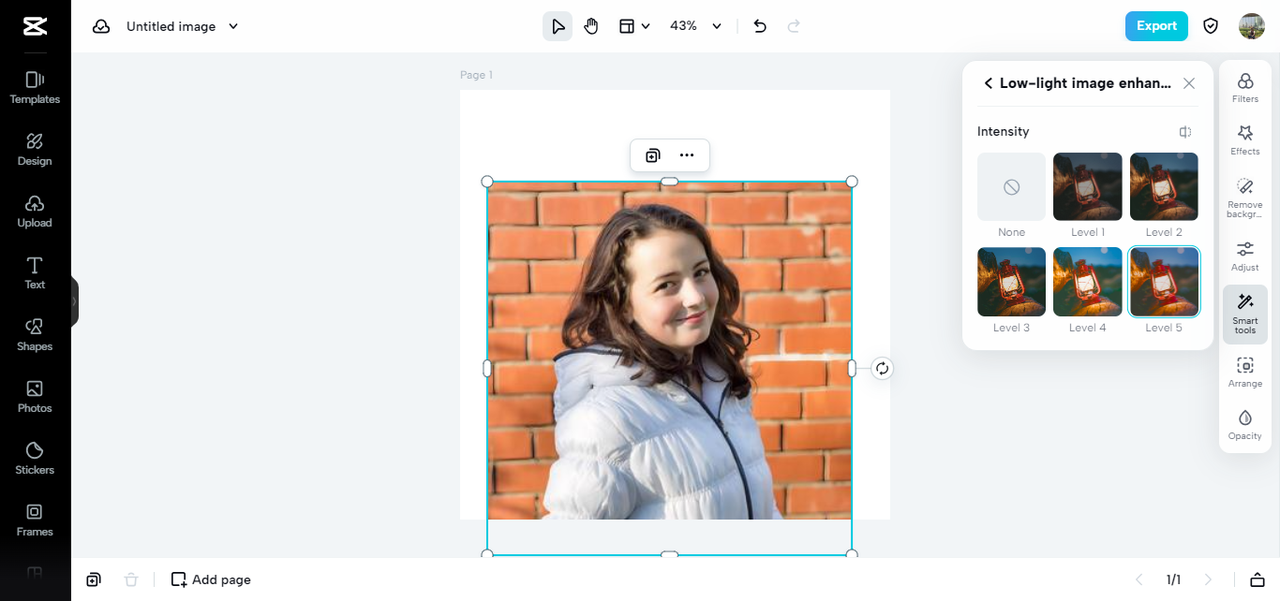The image size is (1280, 601).
Task: Click the 1/1 page indicator
Action: tap(1173, 580)
